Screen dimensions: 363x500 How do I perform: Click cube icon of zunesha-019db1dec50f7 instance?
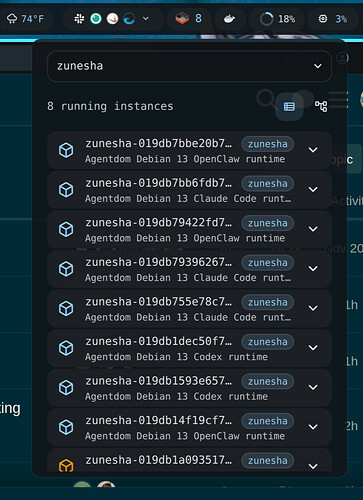[66, 348]
